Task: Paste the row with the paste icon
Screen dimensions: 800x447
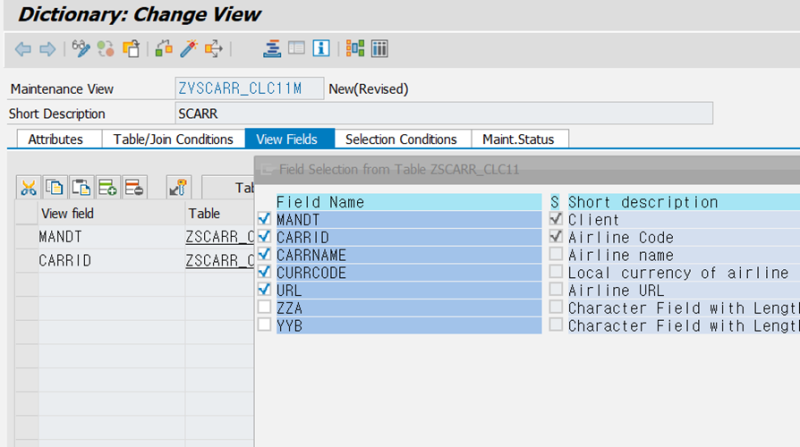Action: click(81, 187)
